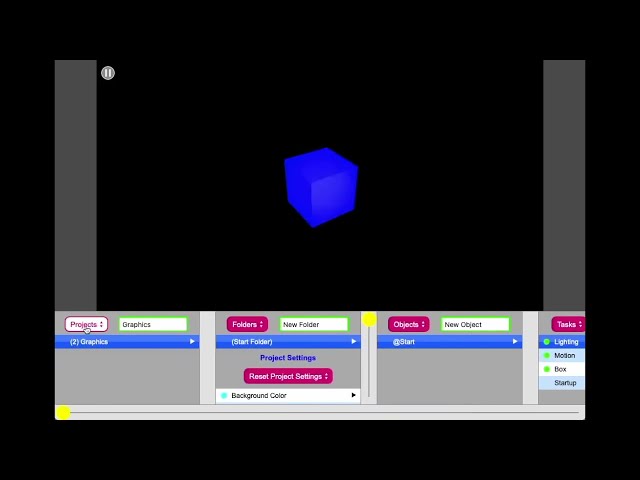Screen dimensions: 640x480
Task: Select the Box task row
Action: (562, 369)
